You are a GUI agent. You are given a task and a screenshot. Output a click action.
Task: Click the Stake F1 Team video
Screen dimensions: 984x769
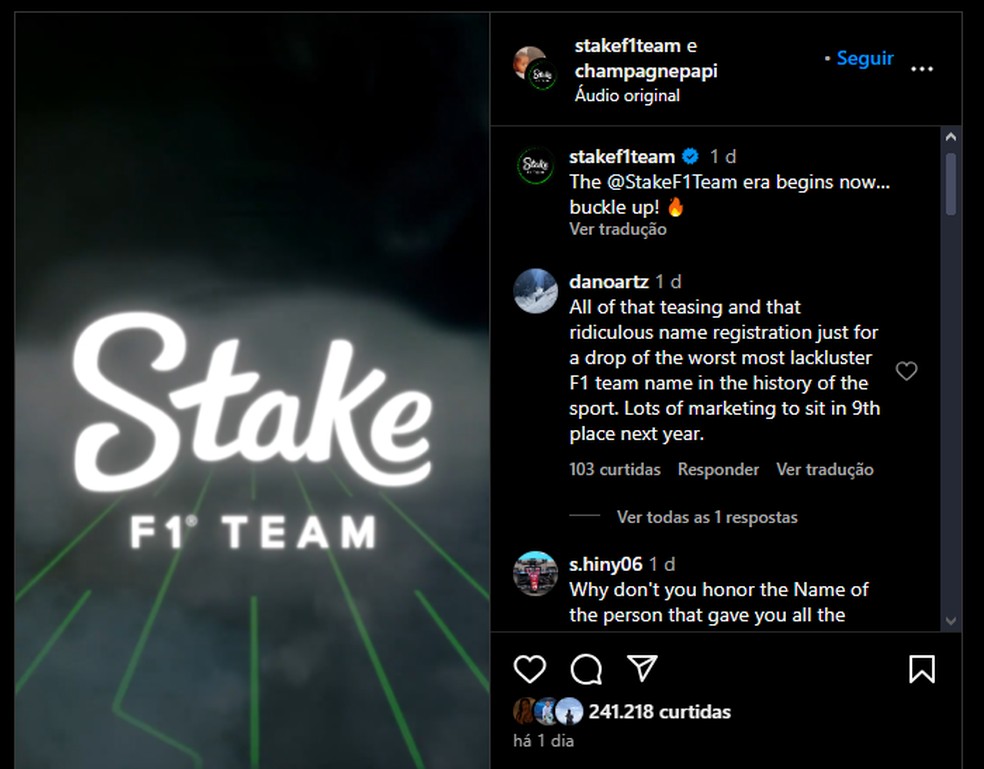[252, 390]
